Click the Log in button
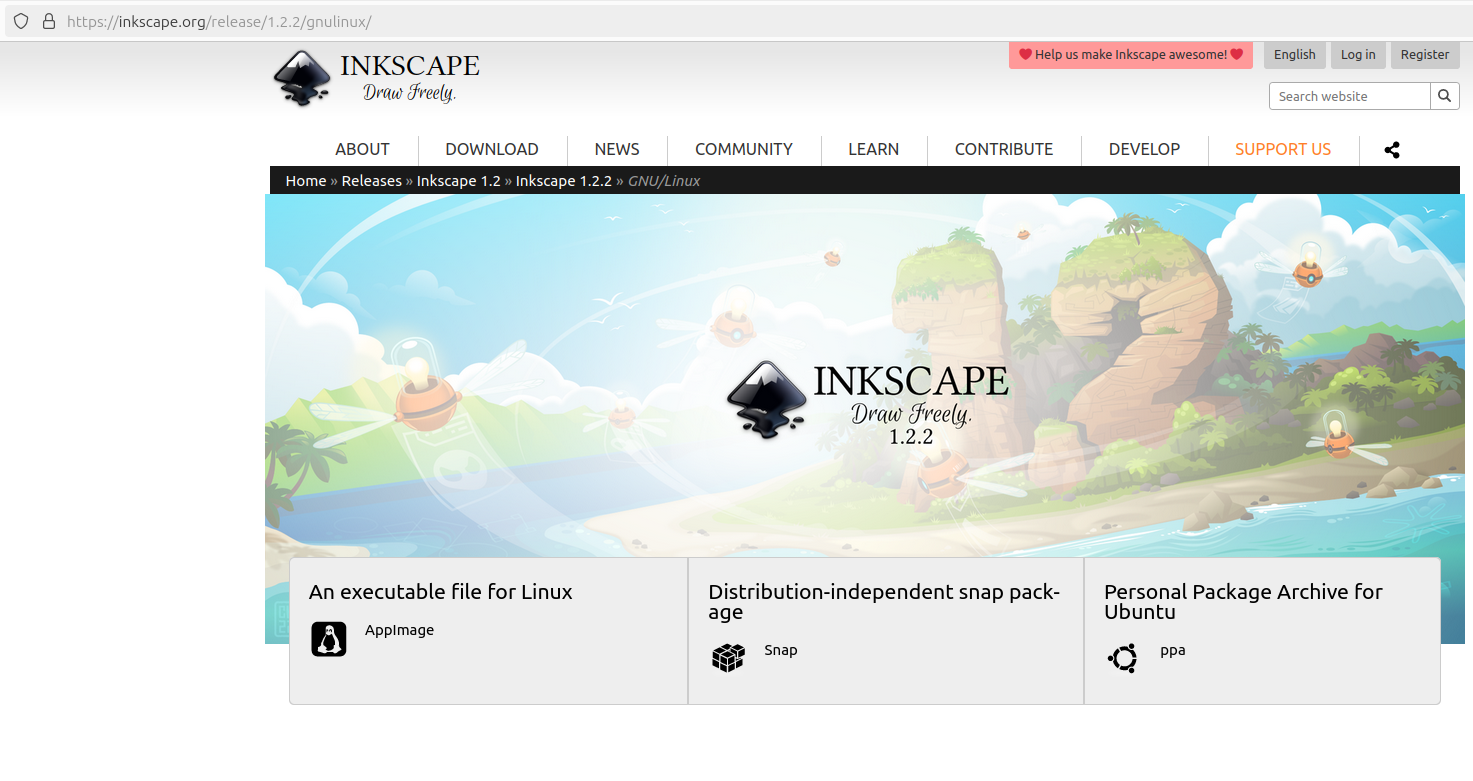The image size is (1473, 781). point(1357,54)
